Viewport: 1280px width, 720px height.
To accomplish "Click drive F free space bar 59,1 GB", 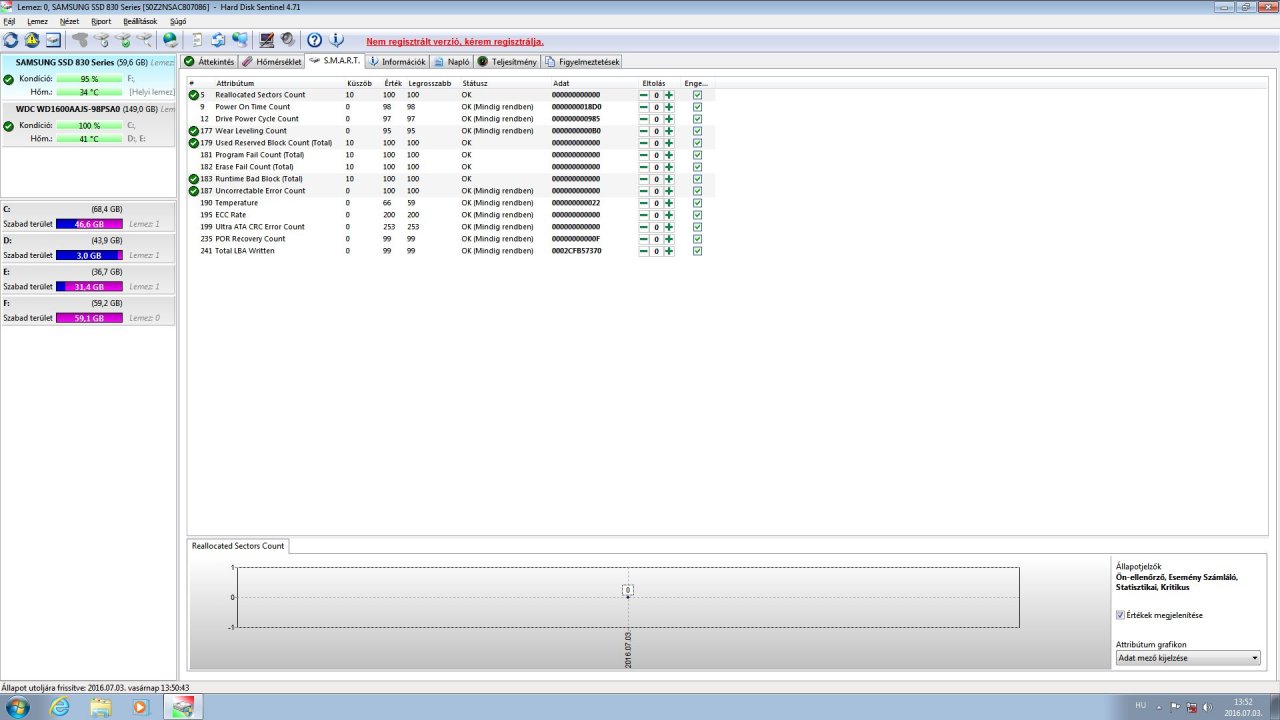I will pos(89,318).
